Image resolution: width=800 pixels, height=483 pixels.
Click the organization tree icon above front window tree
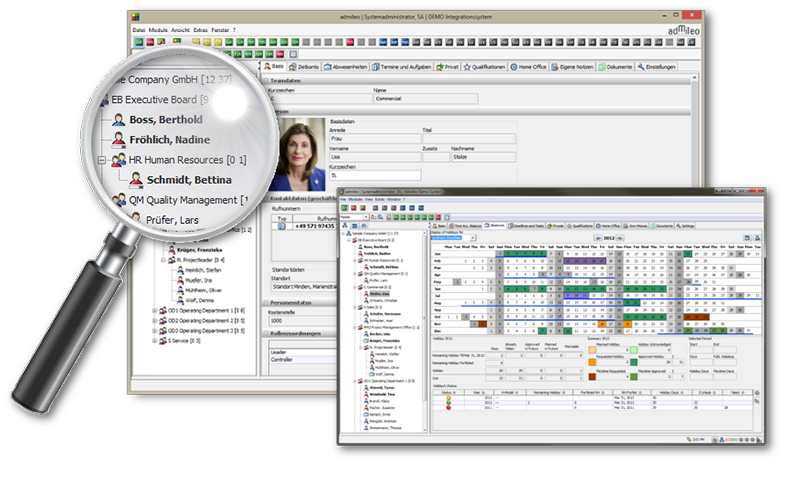click(345, 225)
